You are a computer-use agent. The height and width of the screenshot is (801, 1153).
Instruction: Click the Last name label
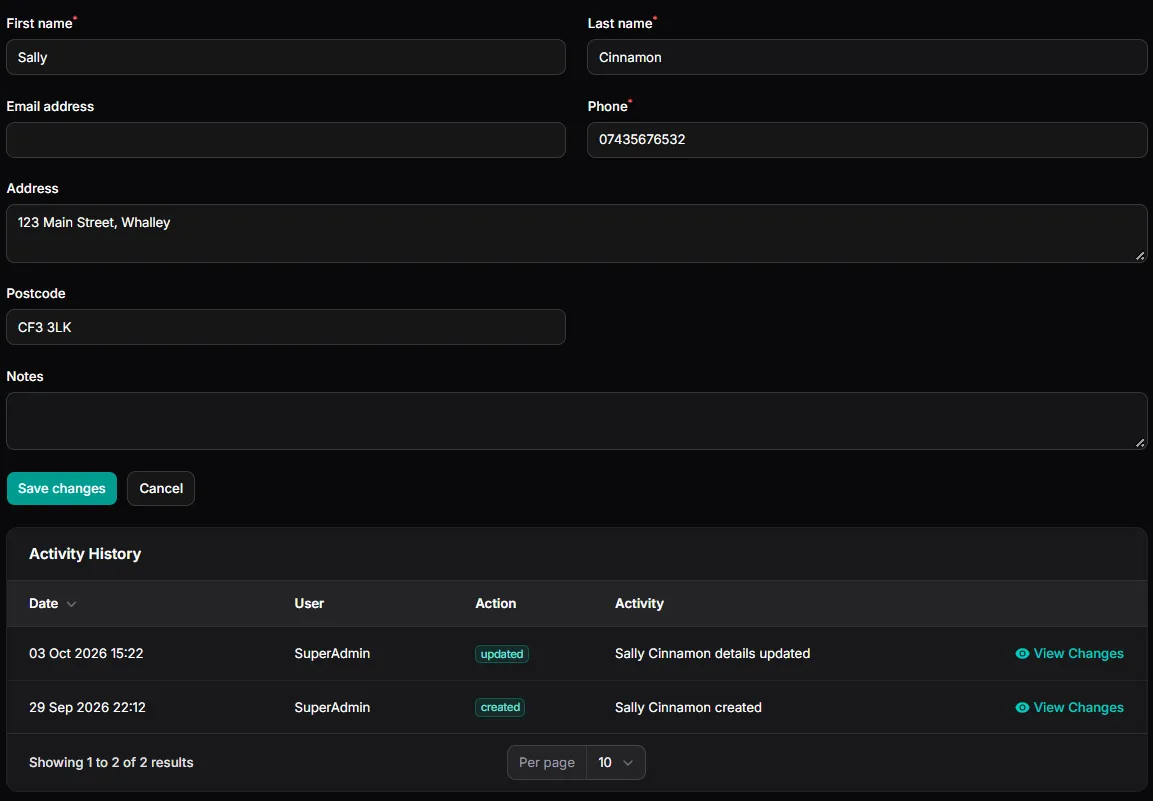(620, 24)
